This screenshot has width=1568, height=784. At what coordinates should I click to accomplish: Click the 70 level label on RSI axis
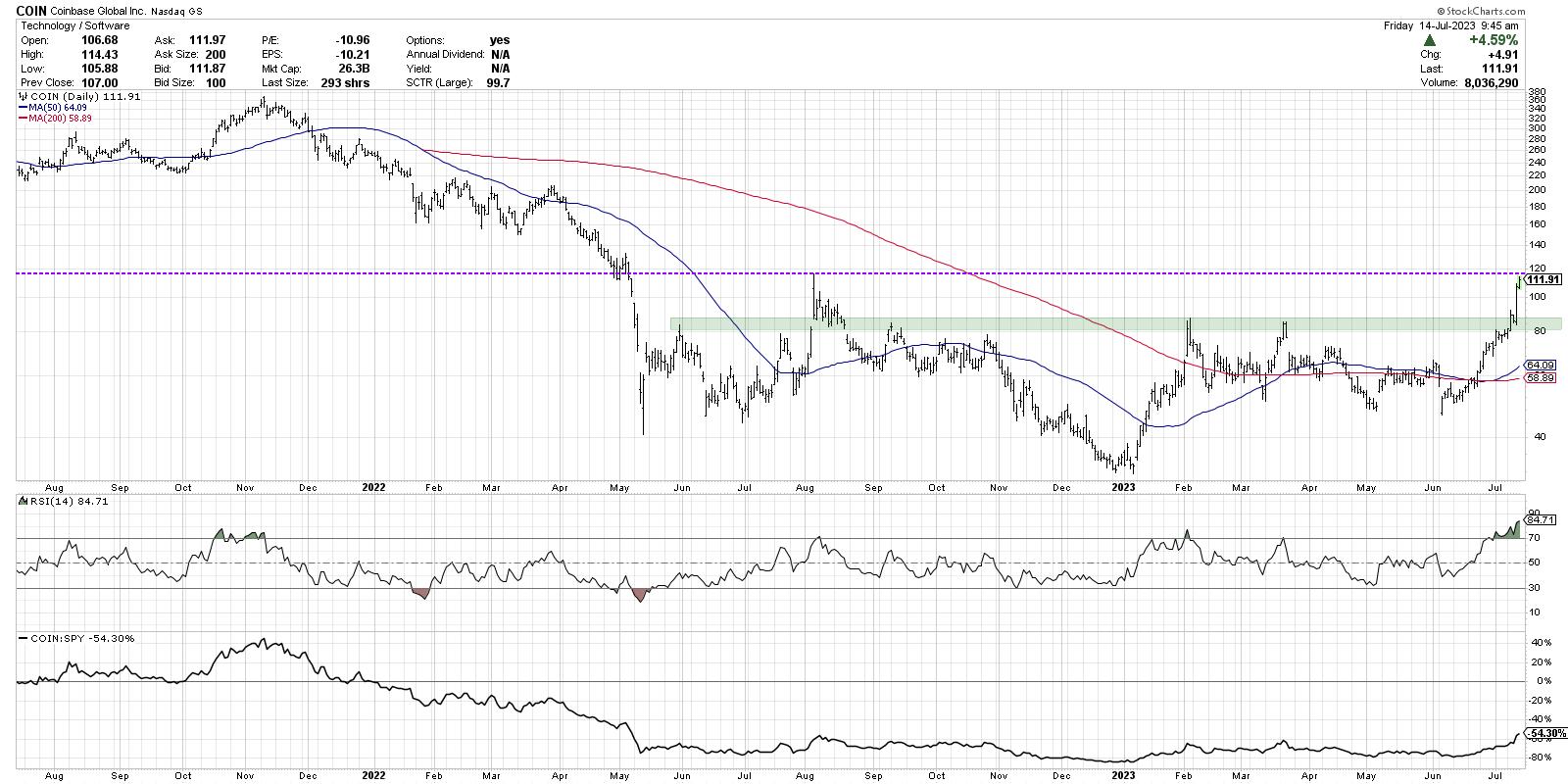coord(1533,538)
